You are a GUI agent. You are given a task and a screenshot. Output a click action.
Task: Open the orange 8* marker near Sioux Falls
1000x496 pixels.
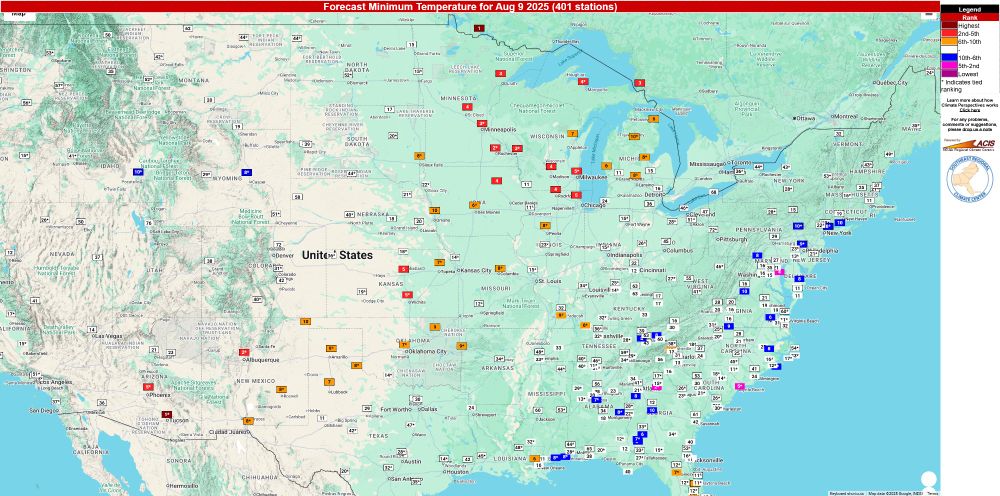419,156
